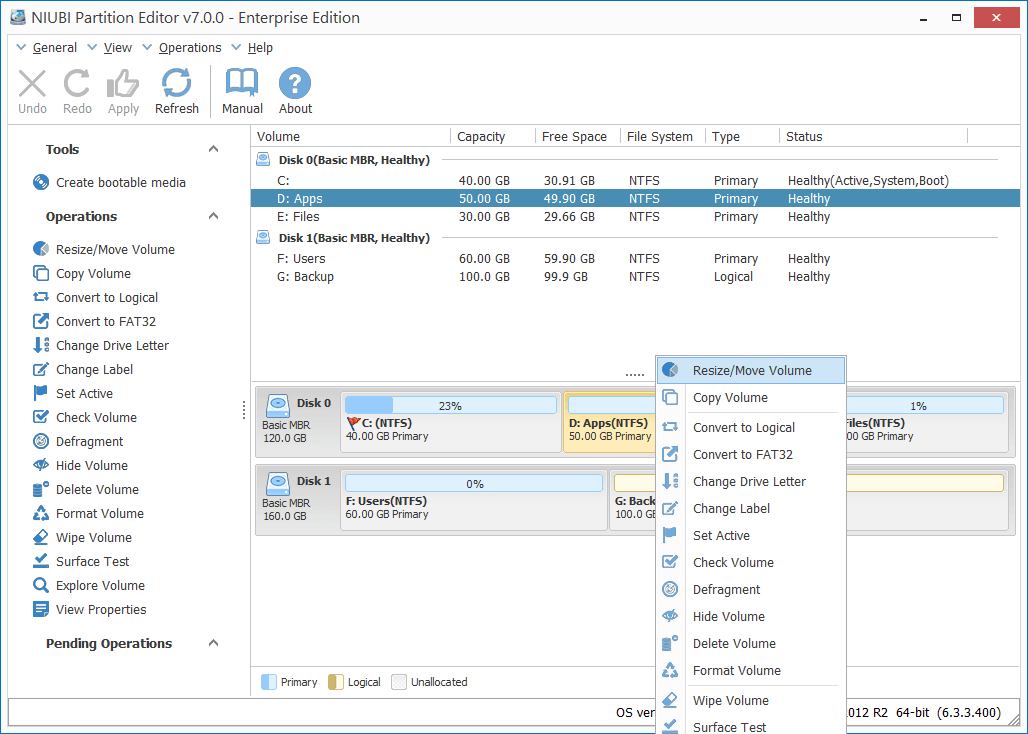Click the Refresh toolbar icon
Viewport: 1028px width, 734px height.
(176, 83)
